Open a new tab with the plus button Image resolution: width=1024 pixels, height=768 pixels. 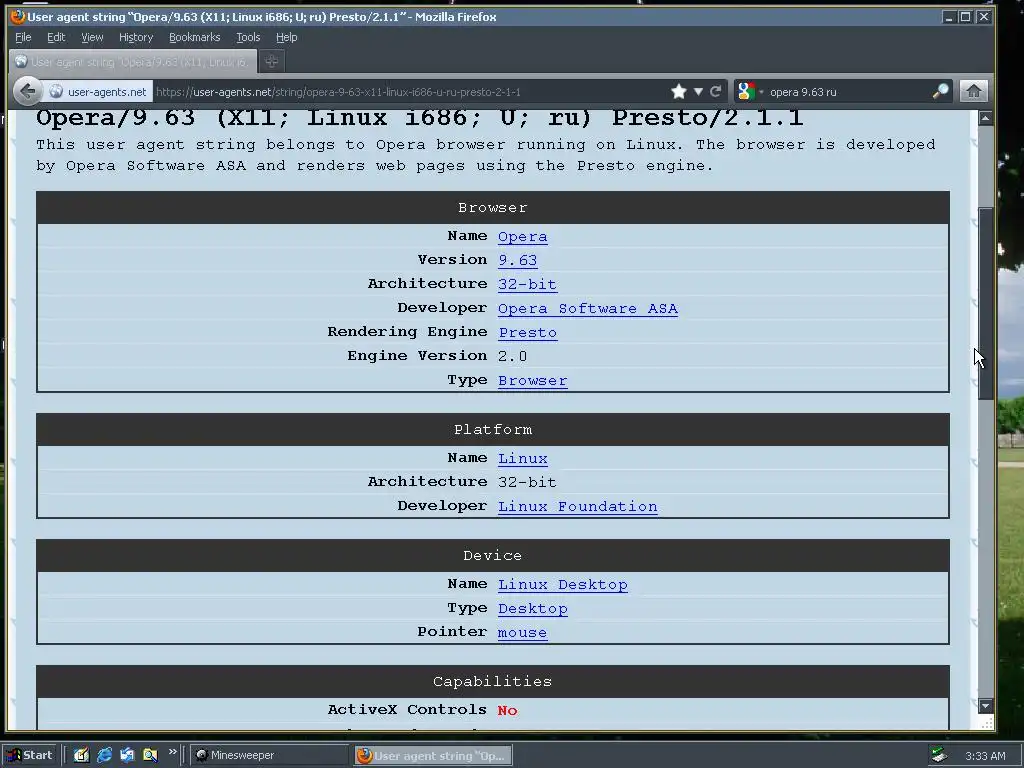pos(272,61)
